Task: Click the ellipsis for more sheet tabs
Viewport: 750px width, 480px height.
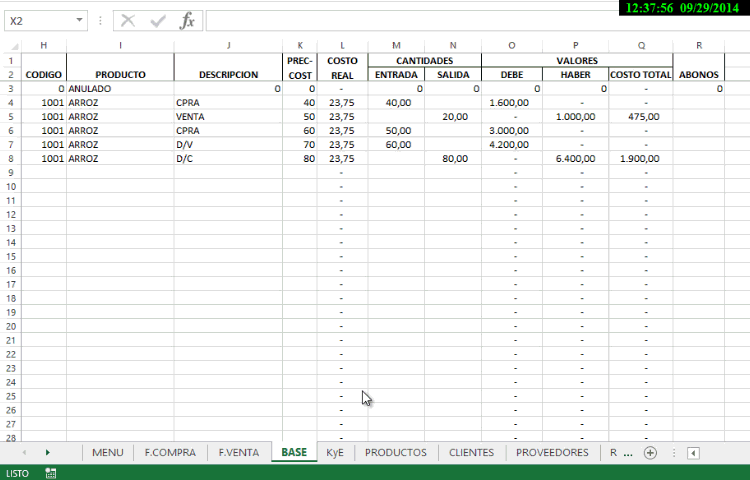Action: pyautogui.click(x=628, y=453)
